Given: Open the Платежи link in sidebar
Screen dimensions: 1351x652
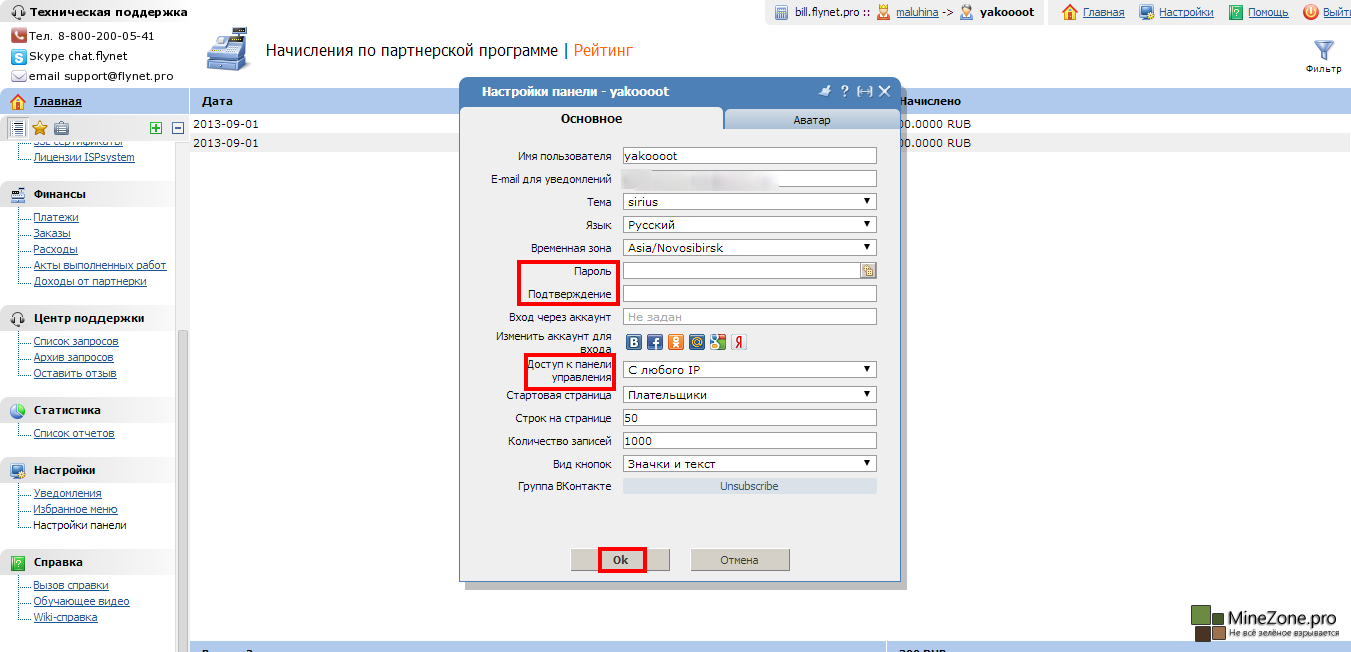Looking at the screenshot, I should coord(56,217).
